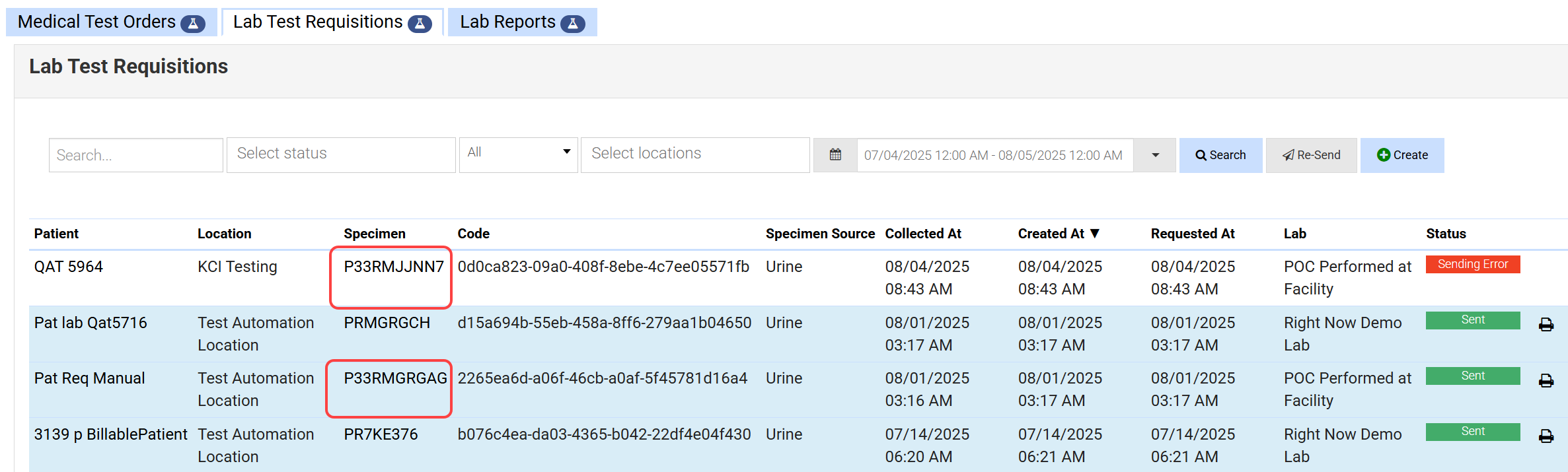The image size is (1568, 472).
Task: Print the Pat lab Qat5716 requisition
Action: click(x=1546, y=325)
